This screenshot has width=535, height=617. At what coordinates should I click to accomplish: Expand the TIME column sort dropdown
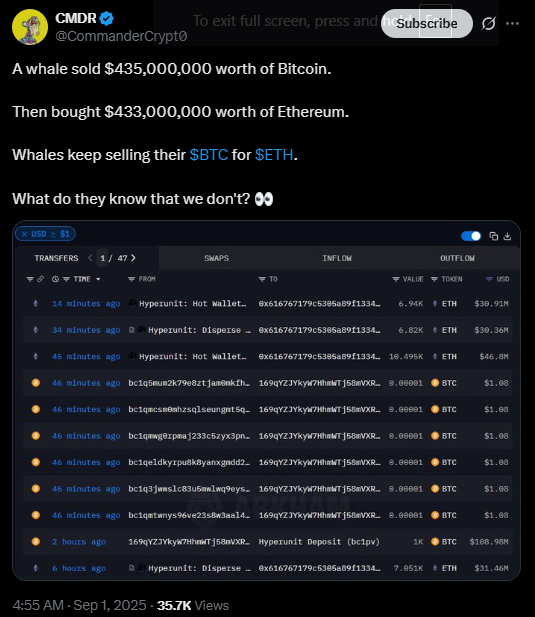coord(98,279)
